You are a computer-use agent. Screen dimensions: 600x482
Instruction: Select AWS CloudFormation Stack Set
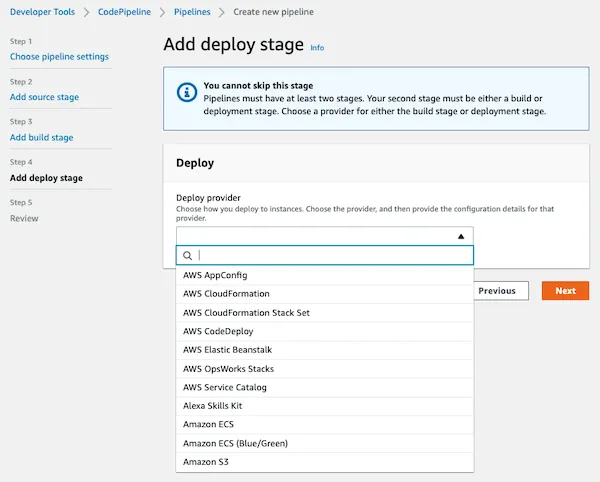[x=324, y=313]
